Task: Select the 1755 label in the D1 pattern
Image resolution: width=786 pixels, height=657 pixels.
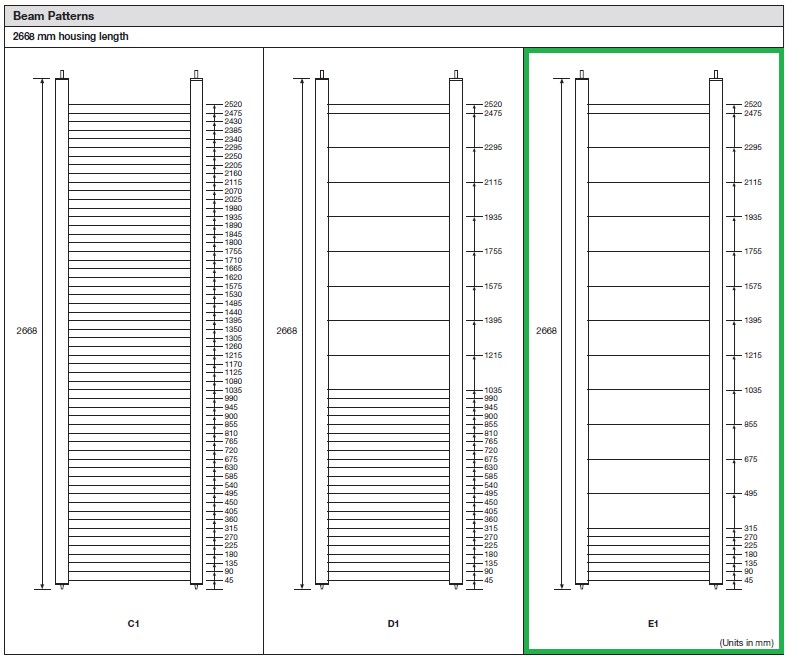Action: (493, 252)
